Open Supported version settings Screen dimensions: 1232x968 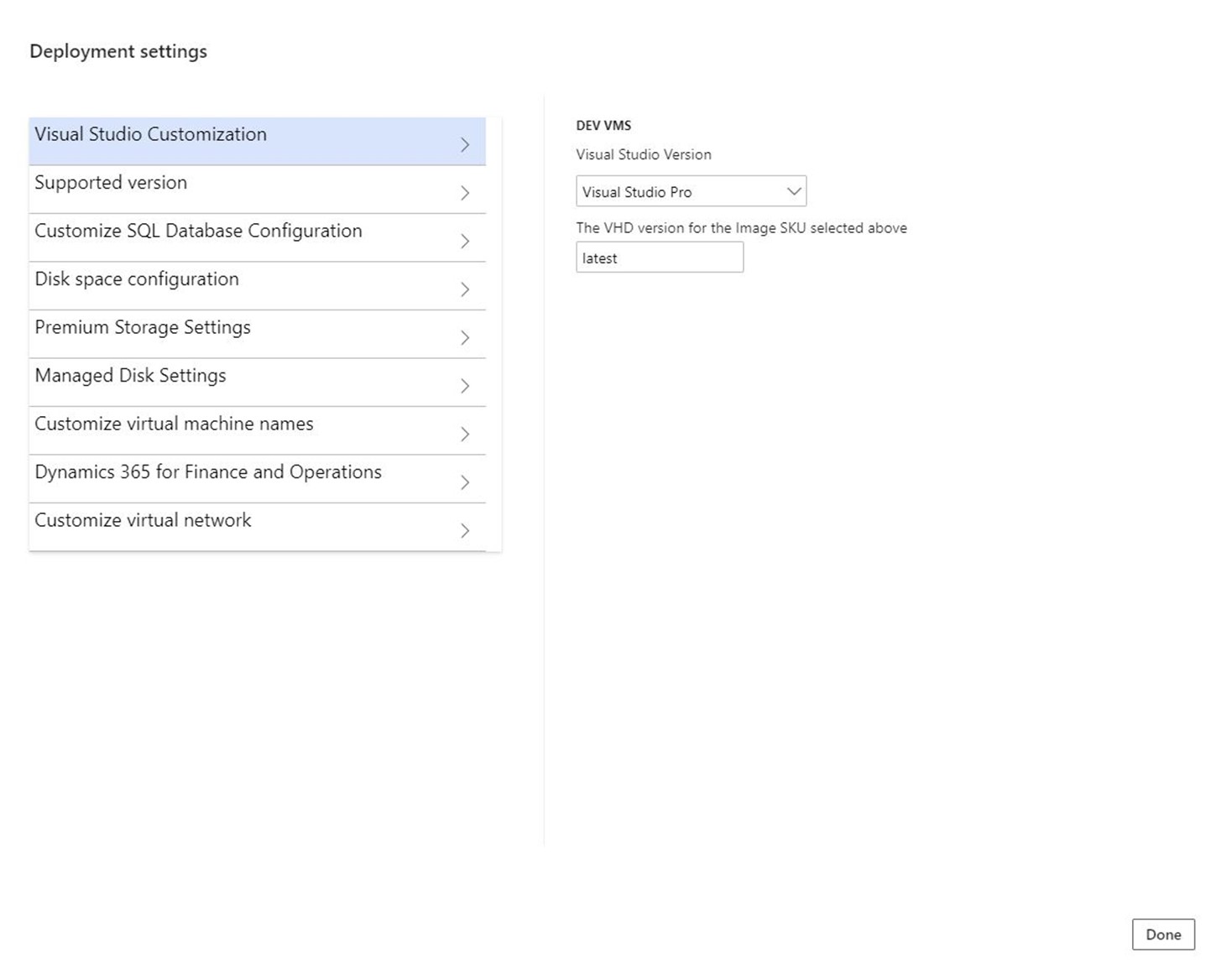pyautogui.click(x=257, y=190)
